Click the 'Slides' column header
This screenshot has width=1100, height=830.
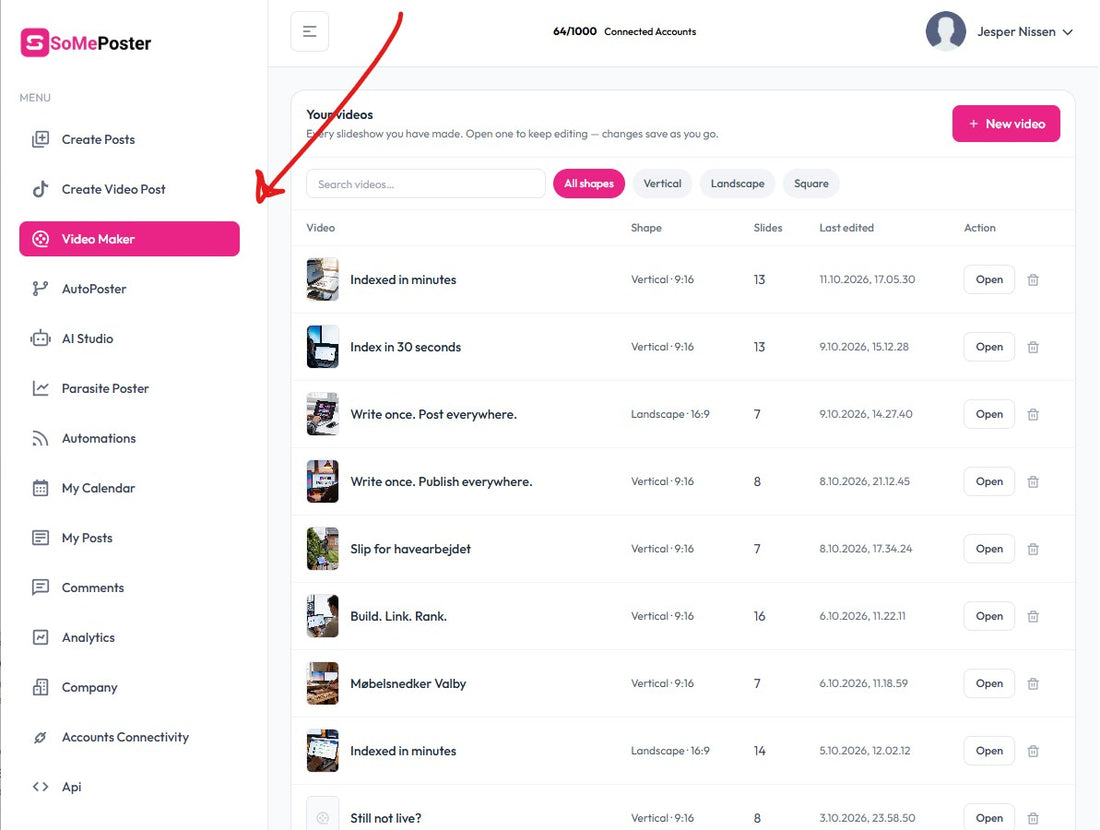tap(767, 228)
